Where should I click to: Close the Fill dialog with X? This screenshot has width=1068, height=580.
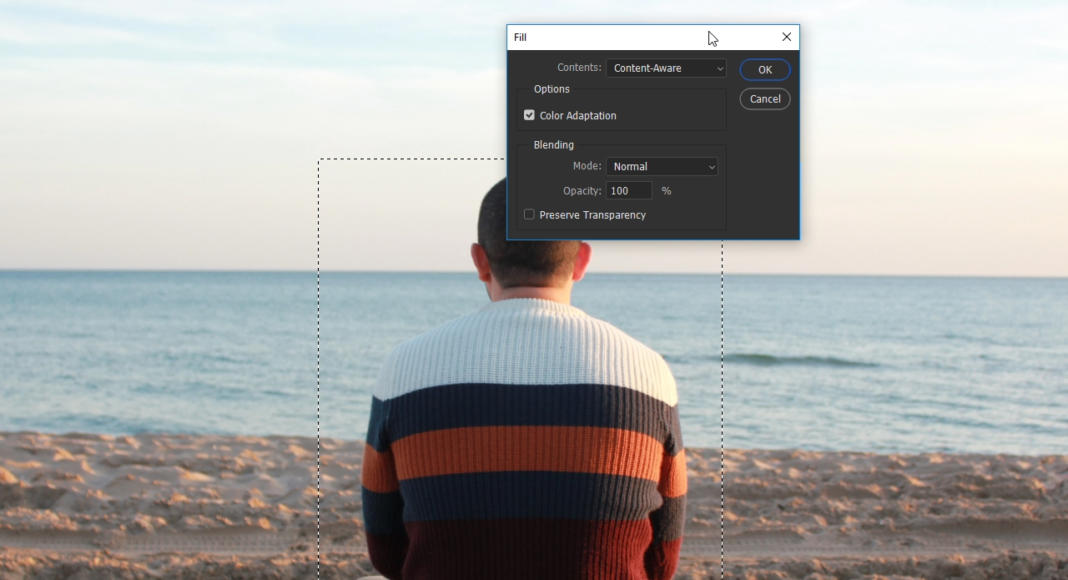786,37
